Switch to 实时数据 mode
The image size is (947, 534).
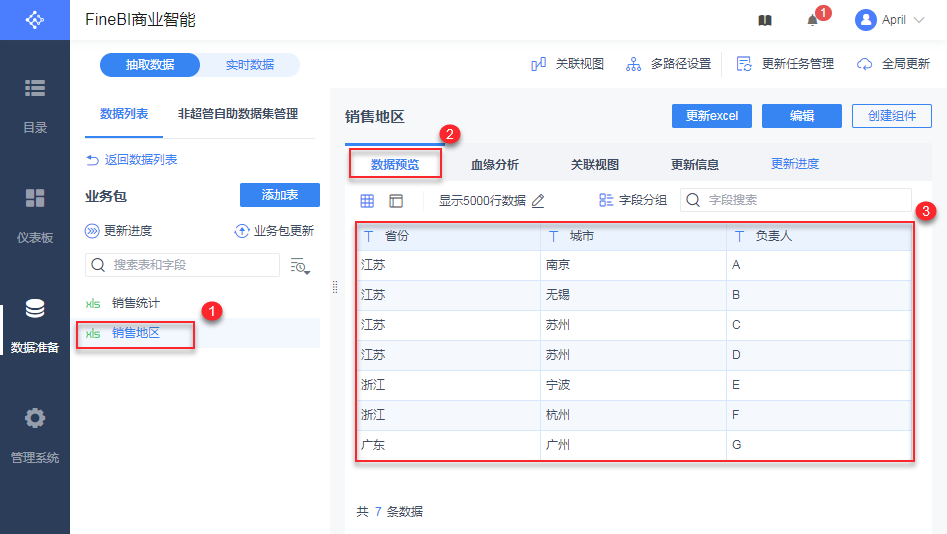point(249,65)
